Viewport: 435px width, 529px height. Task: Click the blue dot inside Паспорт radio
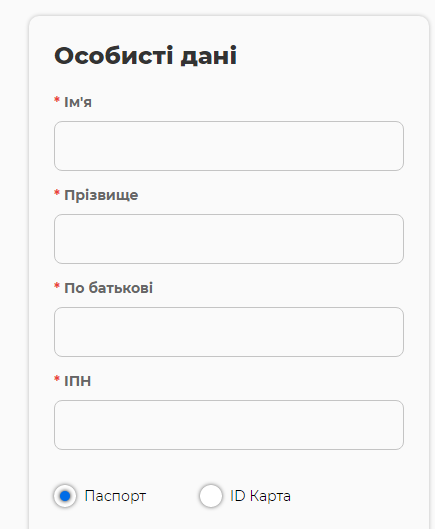pyautogui.click(x=65, y=496)
